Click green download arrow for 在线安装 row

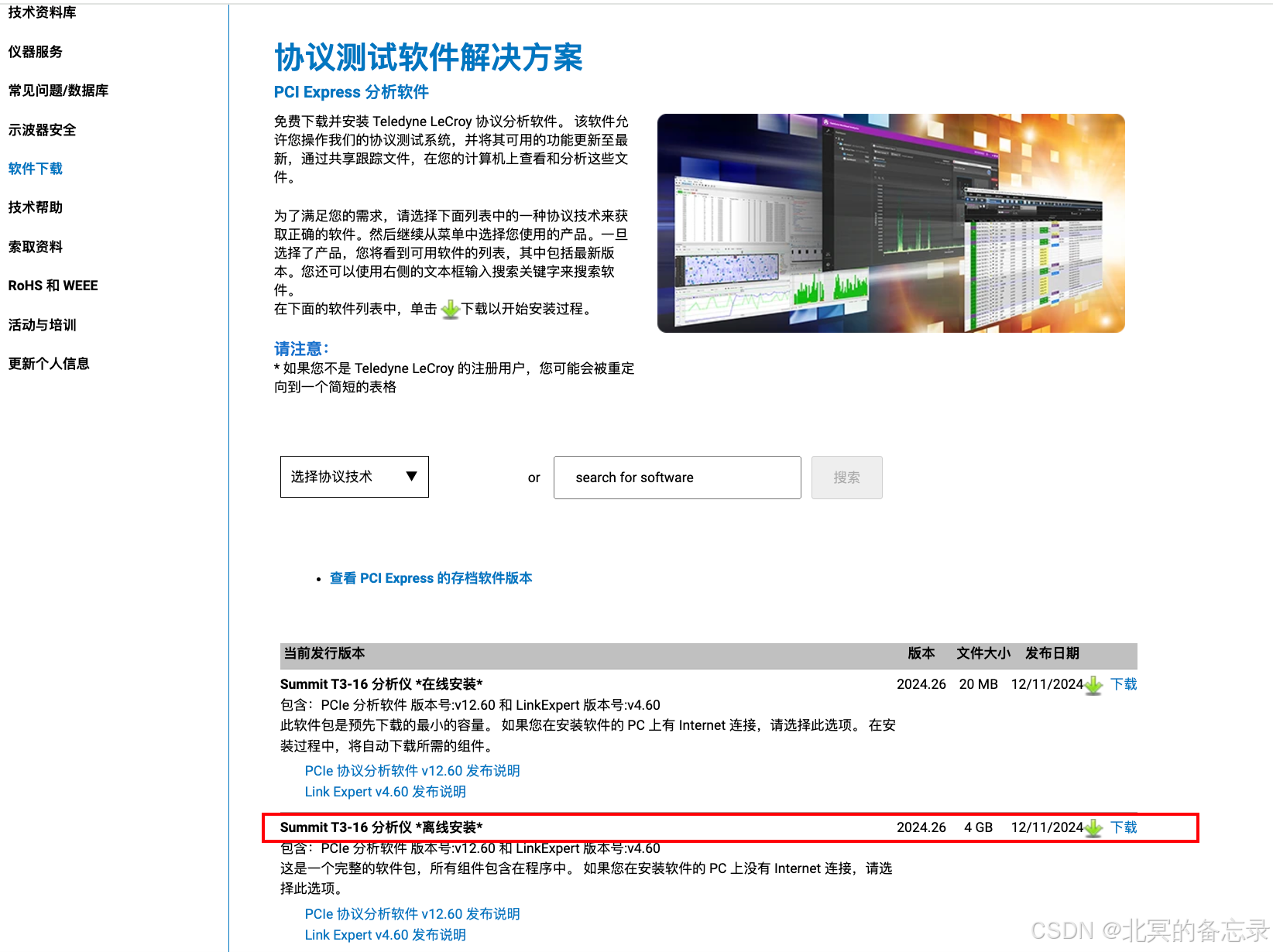1093,685
